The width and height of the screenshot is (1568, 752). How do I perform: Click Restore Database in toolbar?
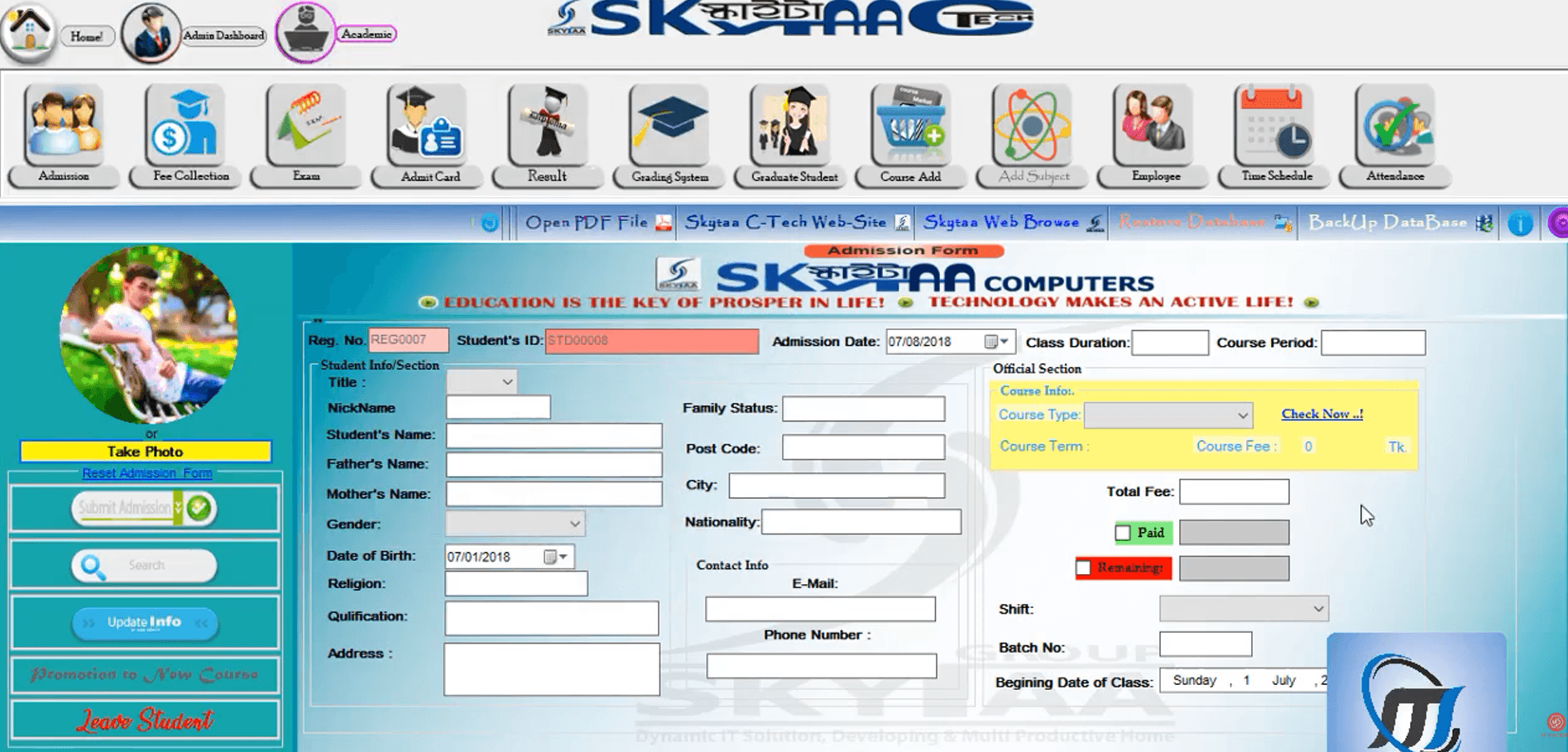pos(1204,223)
